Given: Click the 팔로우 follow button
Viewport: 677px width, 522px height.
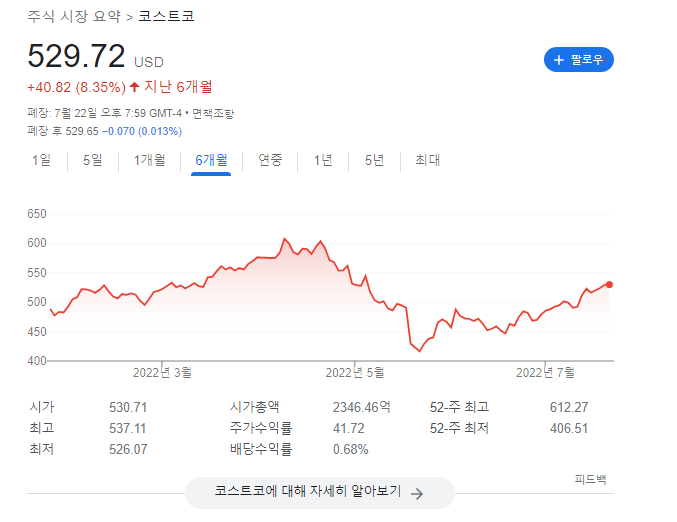Looking at the screenshot, I should click(x=579, y=60).
